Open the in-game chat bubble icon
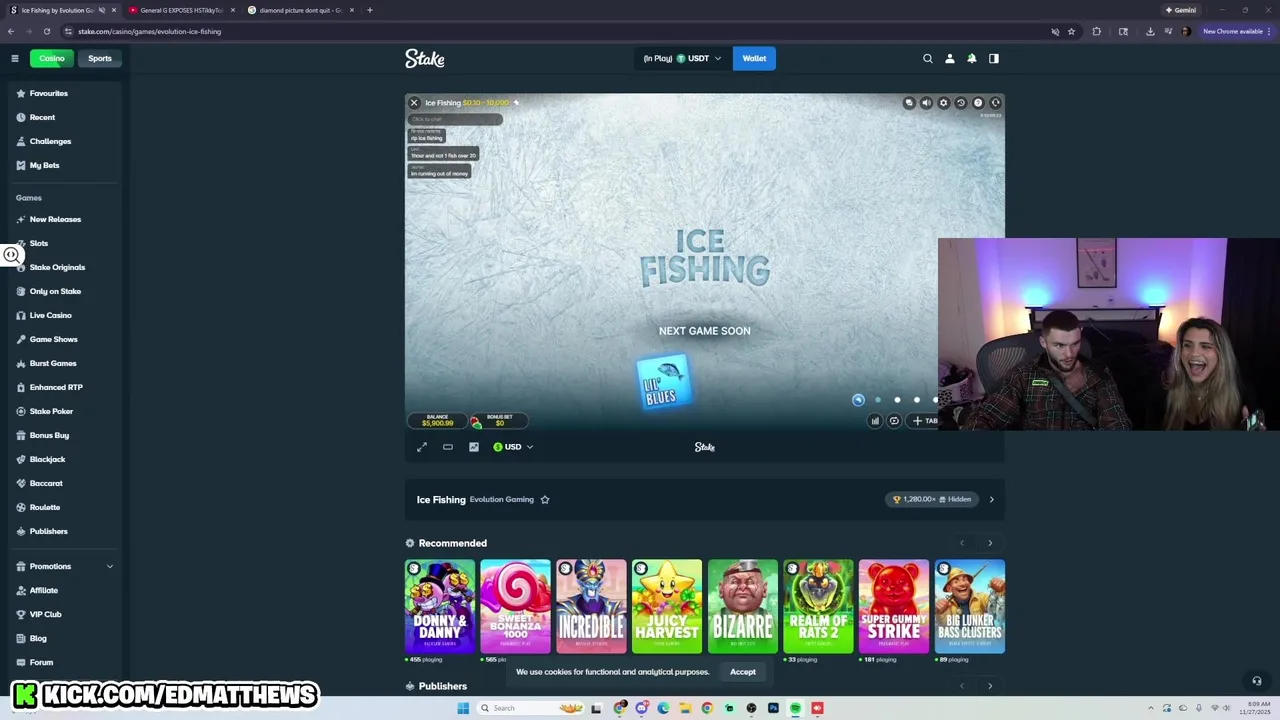 (x=909, y=103)
